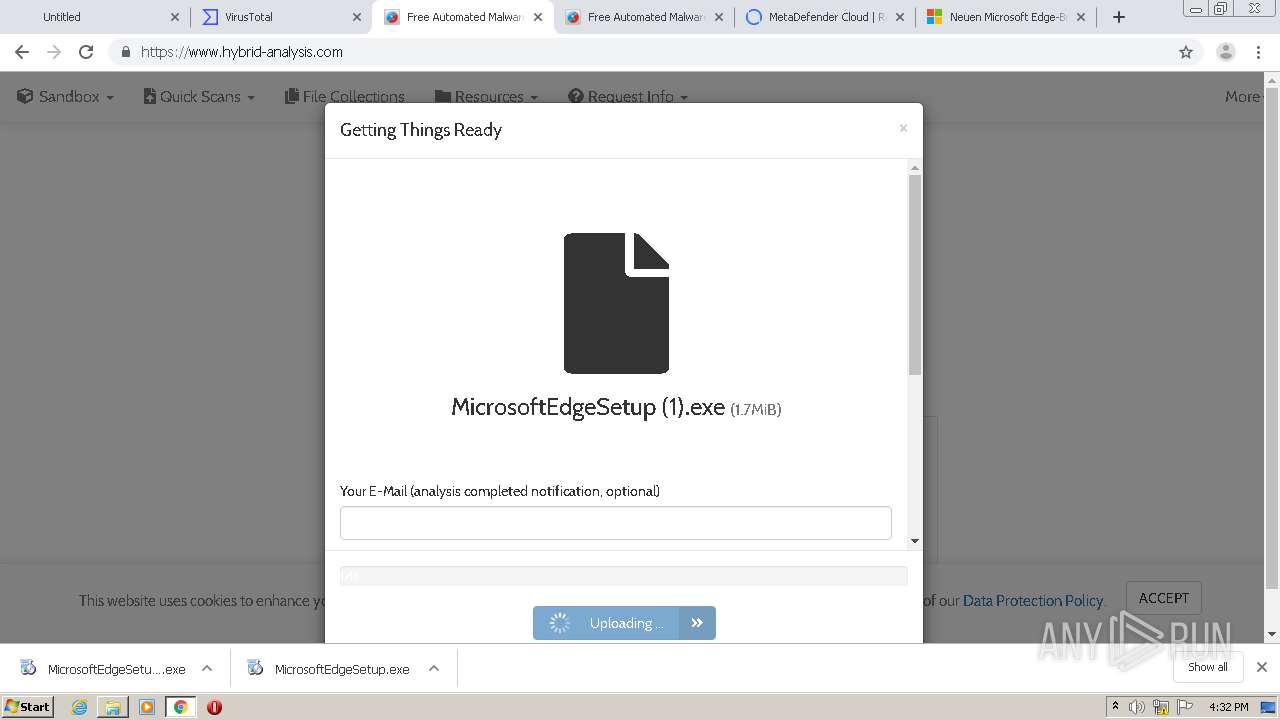
Task: Go forward to next page
Action: (54, 52)
